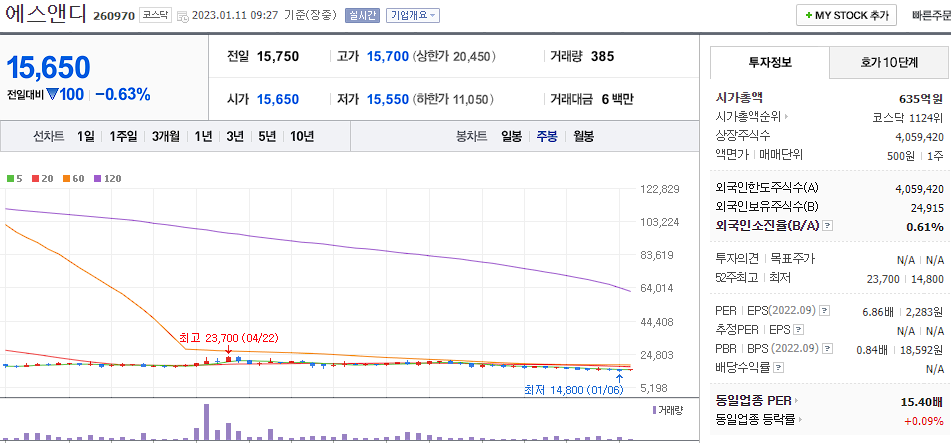Click the 저가 15,550 value
The image size is (951, 443).
388,99
